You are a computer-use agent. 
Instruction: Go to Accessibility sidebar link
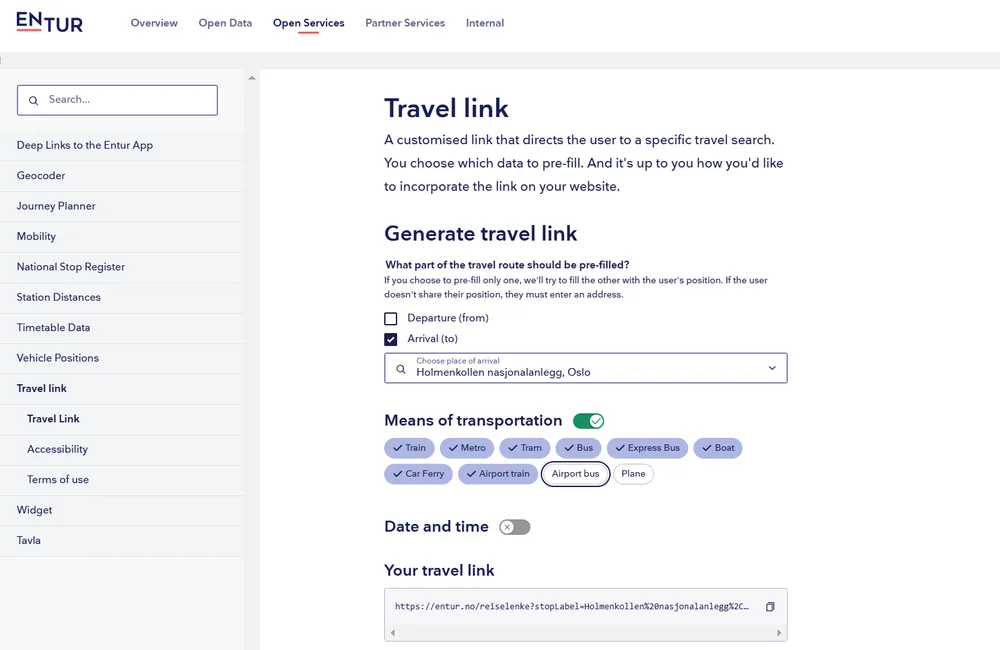57,449
